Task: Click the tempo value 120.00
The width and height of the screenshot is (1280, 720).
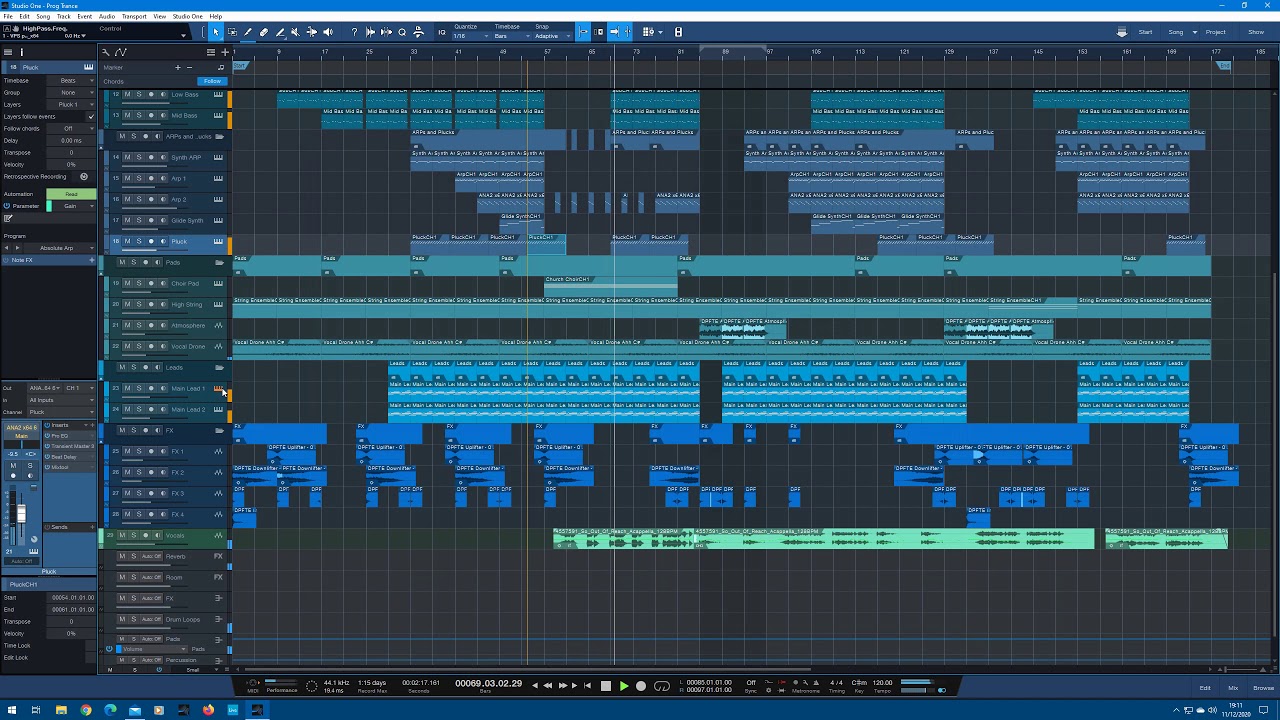Action: pos(882,683)
